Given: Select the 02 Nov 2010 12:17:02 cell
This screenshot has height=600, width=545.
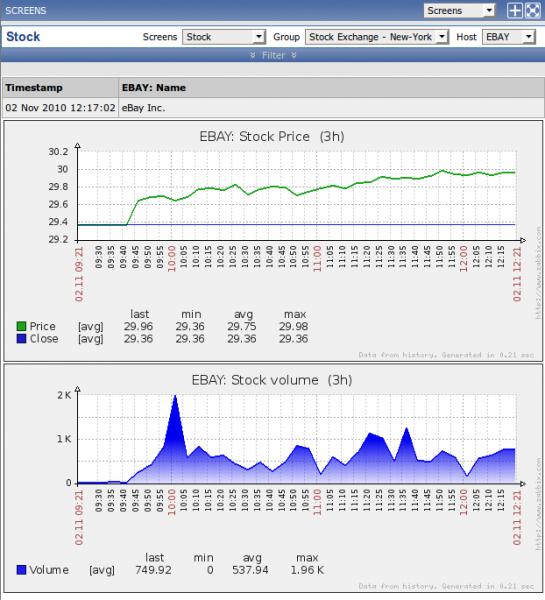Looking at the screenshot, I should pyautogui.click(x=60, y=108).
